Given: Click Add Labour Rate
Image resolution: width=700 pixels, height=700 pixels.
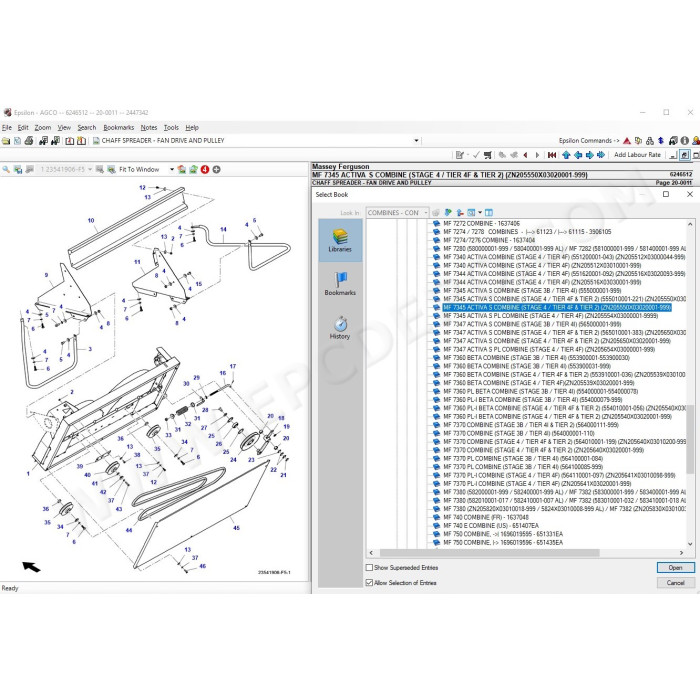Looking at the screenshot, I should [x=637, y=155].
